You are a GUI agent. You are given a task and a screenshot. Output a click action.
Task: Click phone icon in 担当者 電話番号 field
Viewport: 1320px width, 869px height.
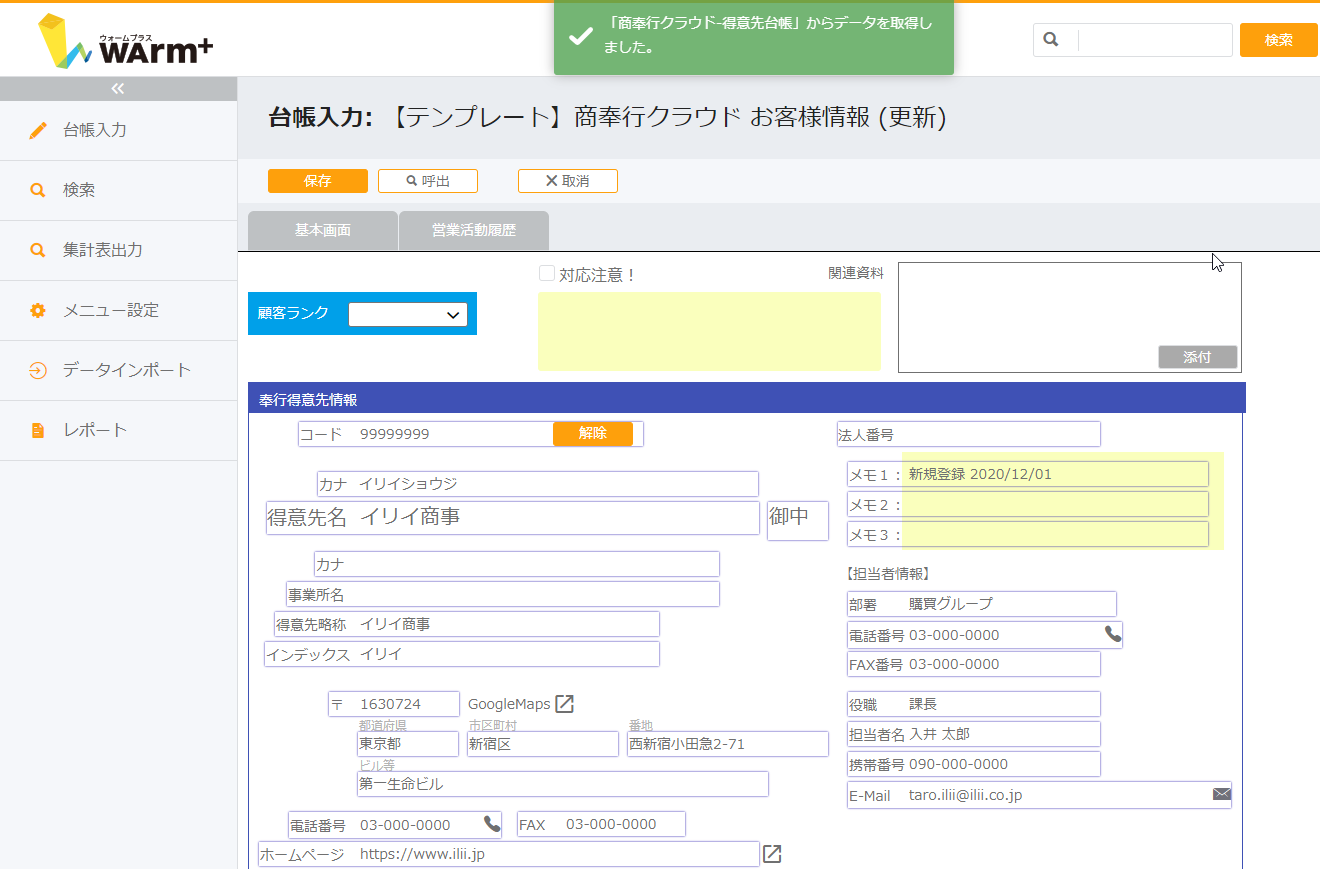[1113, 633]
